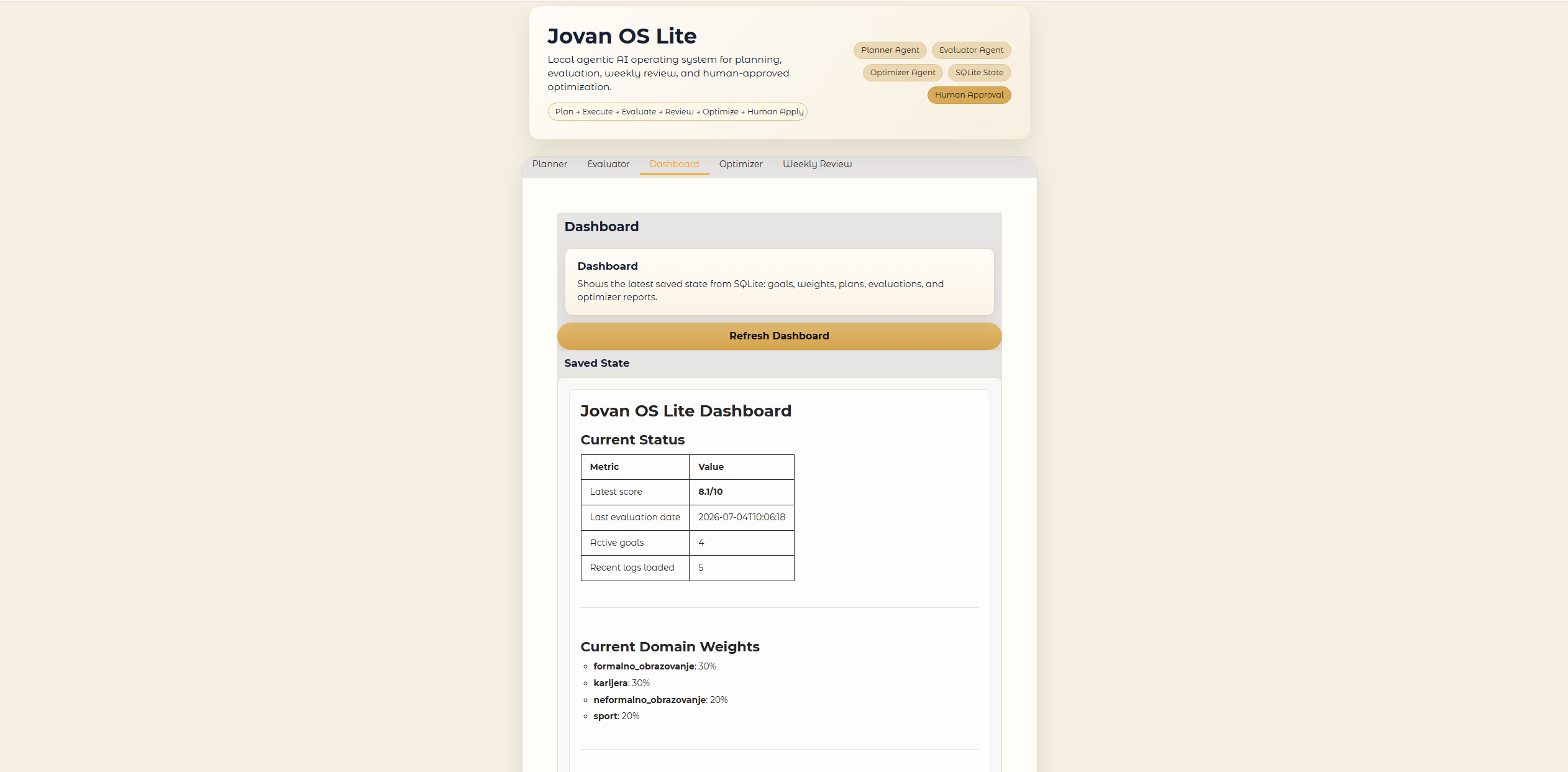Click the Plan → Execute workflow pill
1568x772 pixels.
[x=677, y=112]
